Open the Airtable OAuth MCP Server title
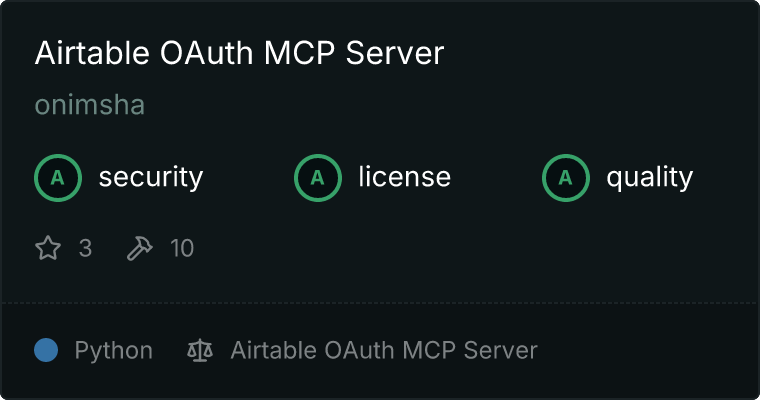 pyautogui.click(x=239, y=52)
